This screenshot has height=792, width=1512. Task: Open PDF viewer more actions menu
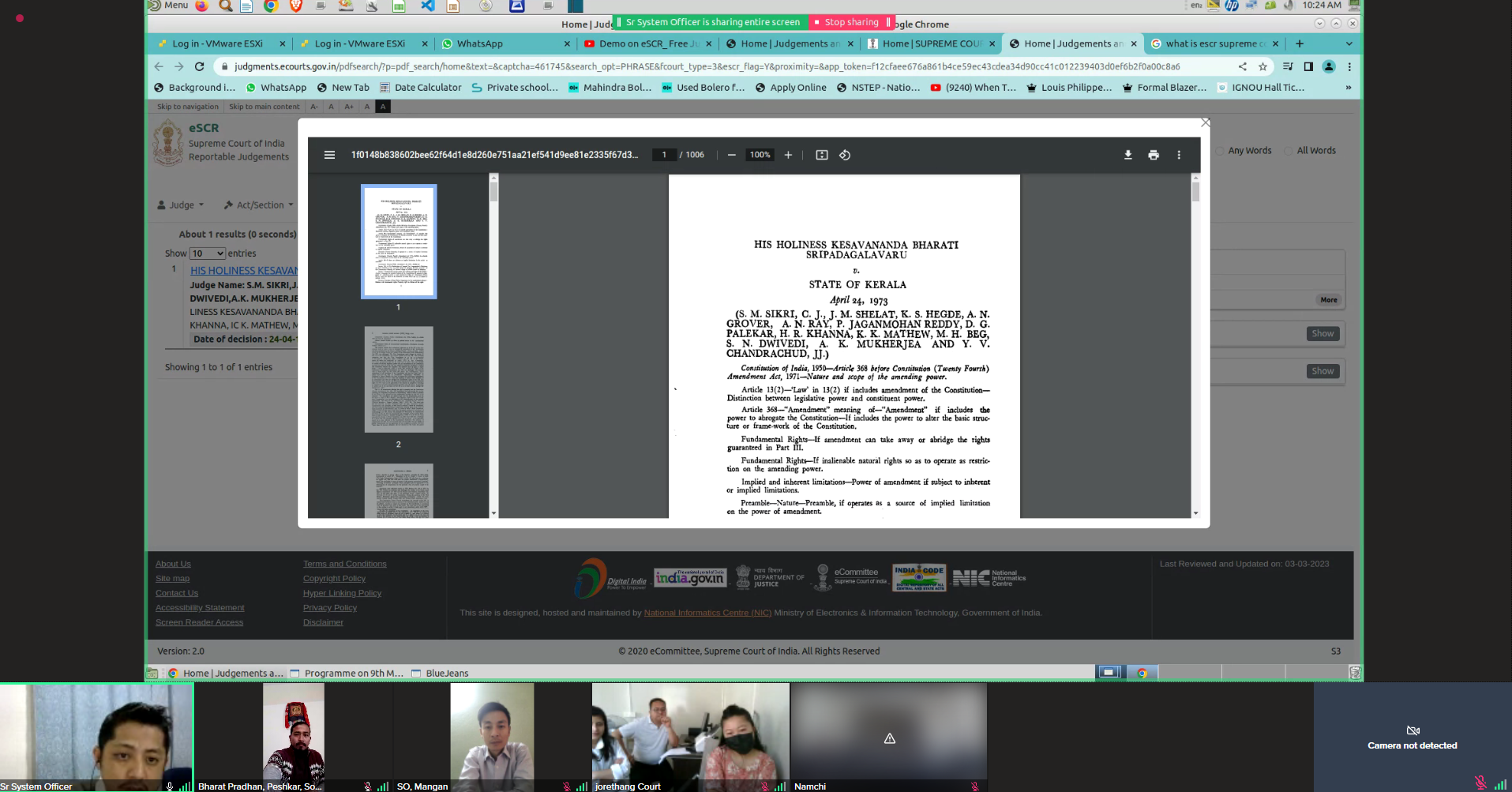(x=1179, y=155)
